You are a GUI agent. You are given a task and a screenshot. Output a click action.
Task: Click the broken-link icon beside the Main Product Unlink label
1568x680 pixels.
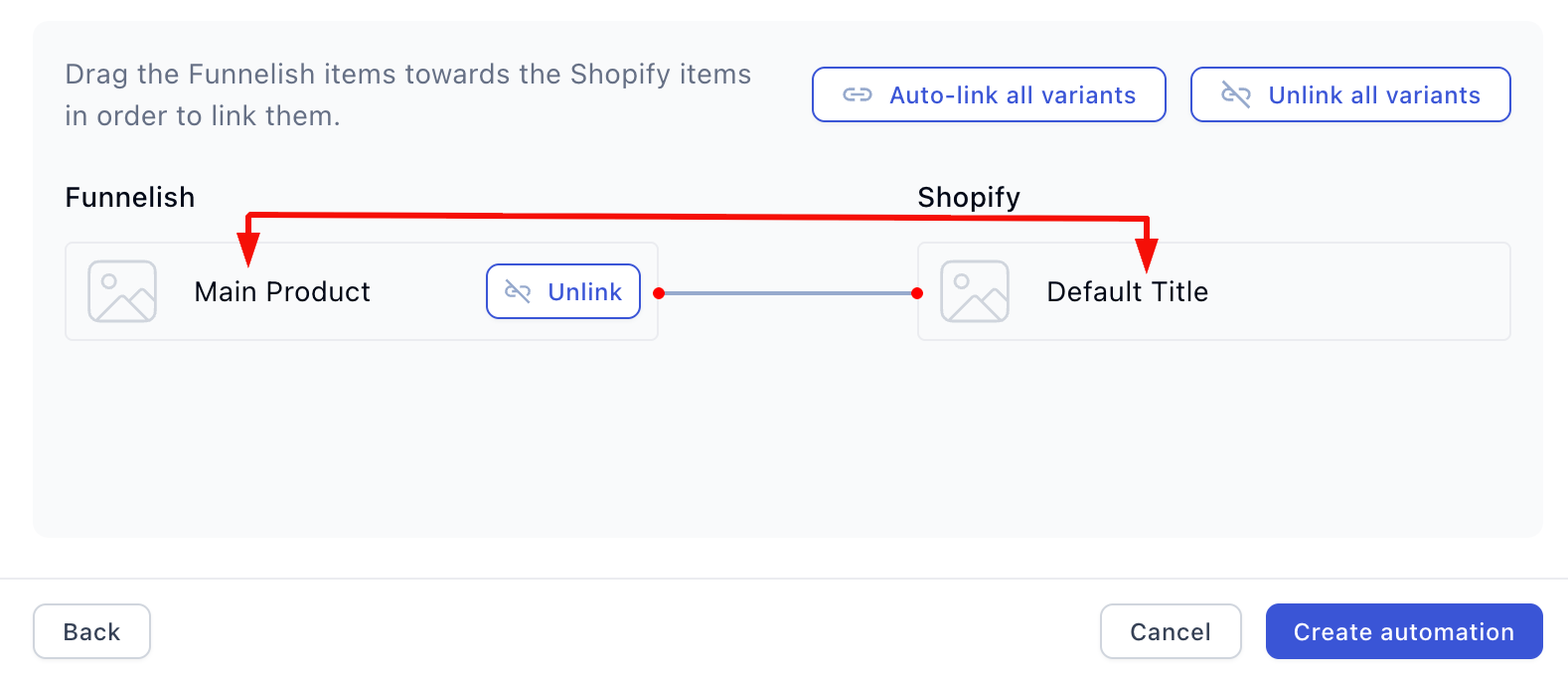[x=518, y=291]
